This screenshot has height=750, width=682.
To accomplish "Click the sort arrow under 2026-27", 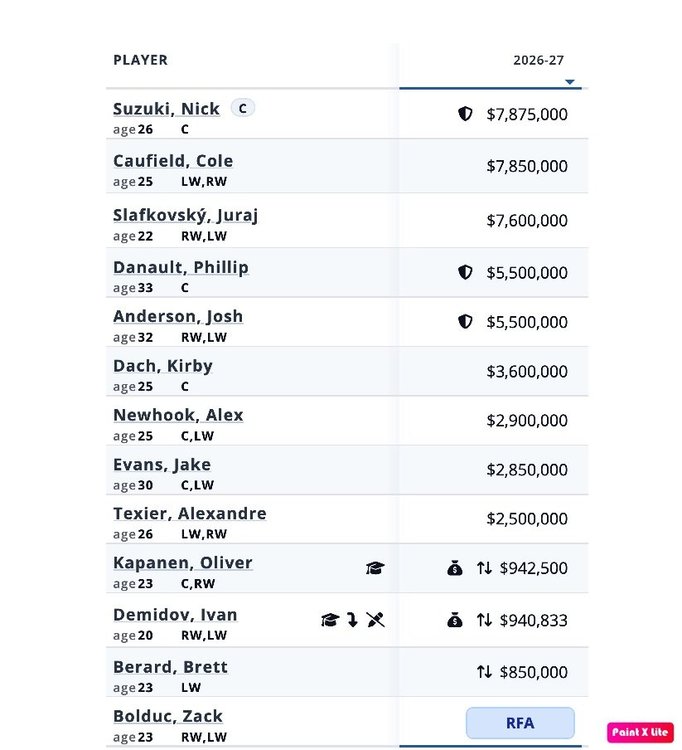I will (569, 82).
